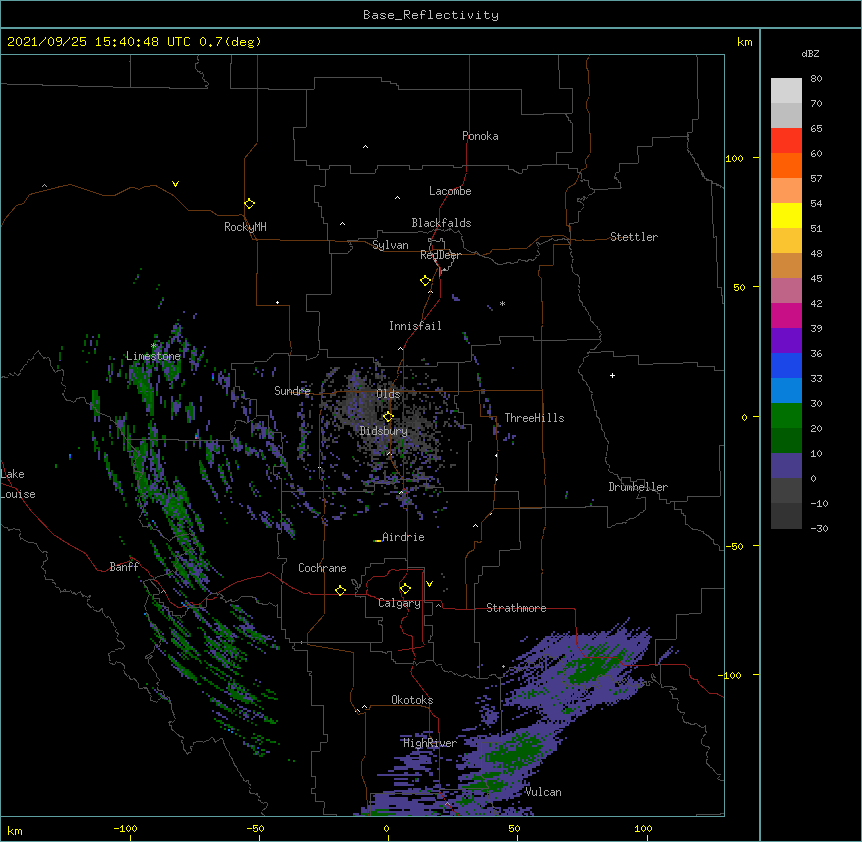Click the Ponoka city label
The image size is (862, 842).
[x=480, y=136]
